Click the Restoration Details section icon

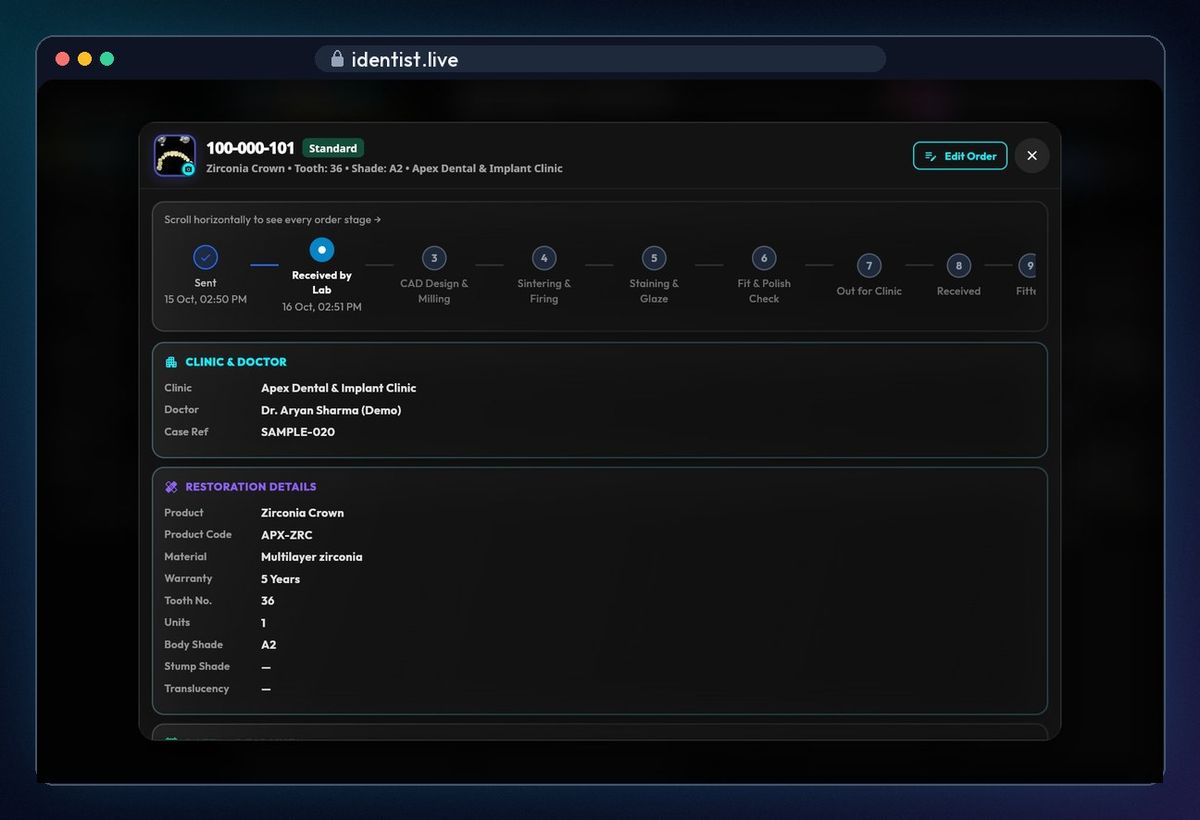[171, 487]
